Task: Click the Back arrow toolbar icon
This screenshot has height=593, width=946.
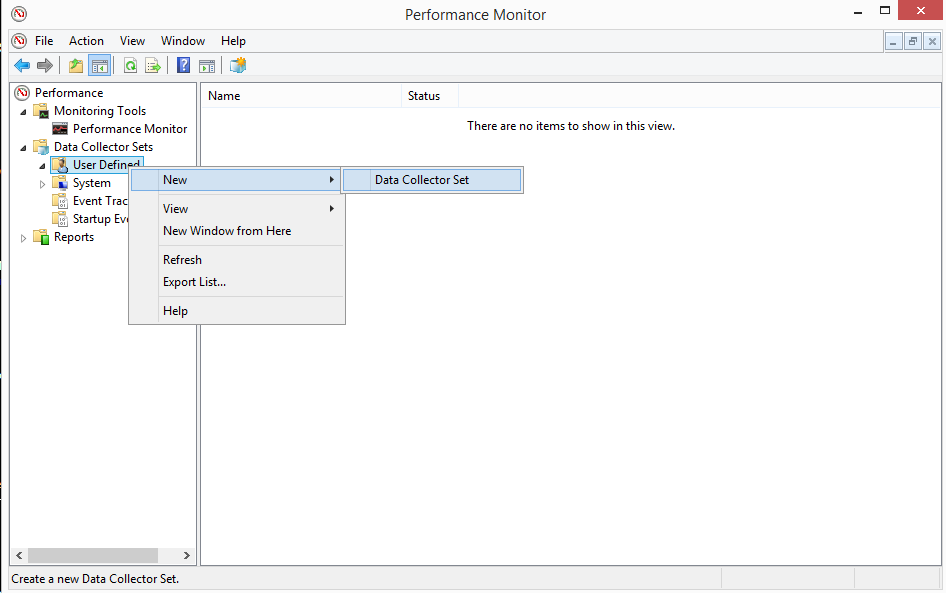Action: (x=21, y=66)
